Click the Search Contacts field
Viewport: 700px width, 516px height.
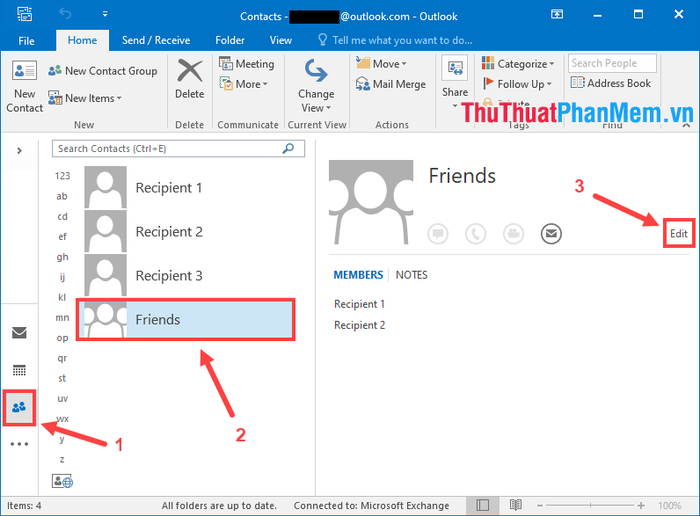tap(168, 148)
